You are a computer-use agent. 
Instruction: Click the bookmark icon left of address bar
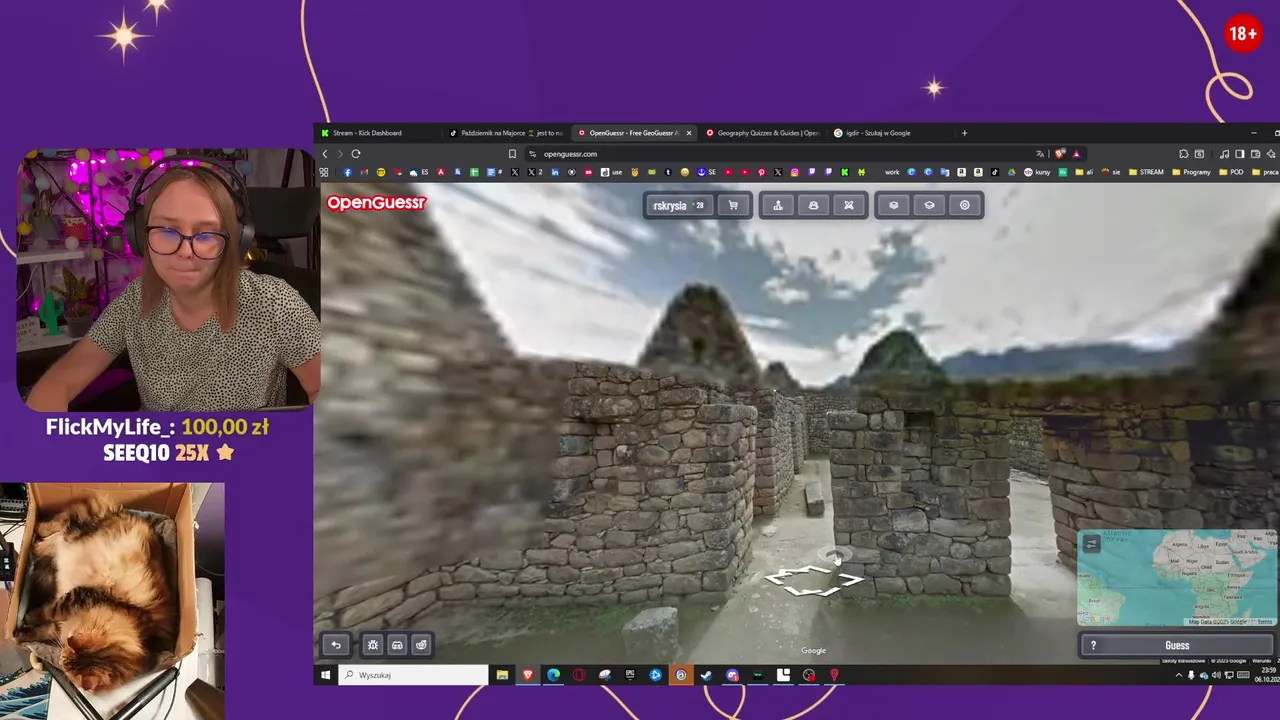tap(512, 154)
